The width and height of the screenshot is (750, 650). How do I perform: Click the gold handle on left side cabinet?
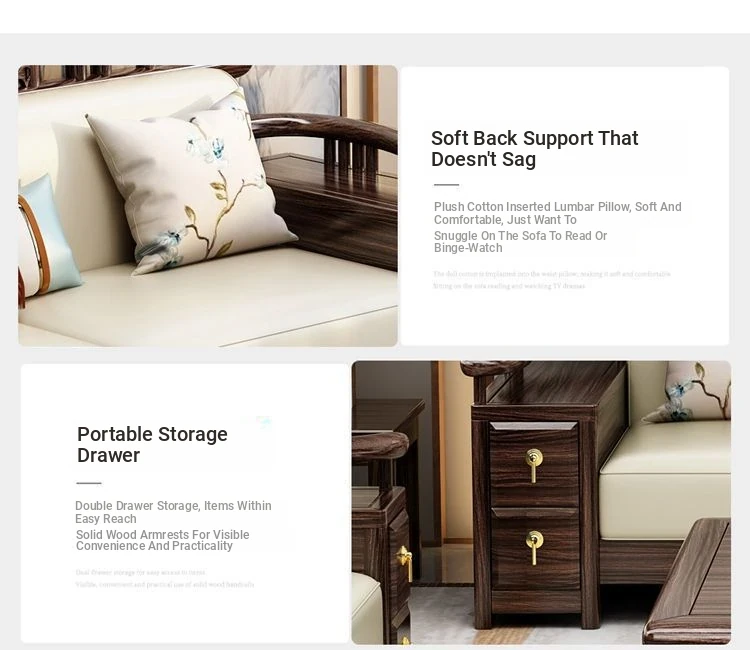[x=405, y=562]
